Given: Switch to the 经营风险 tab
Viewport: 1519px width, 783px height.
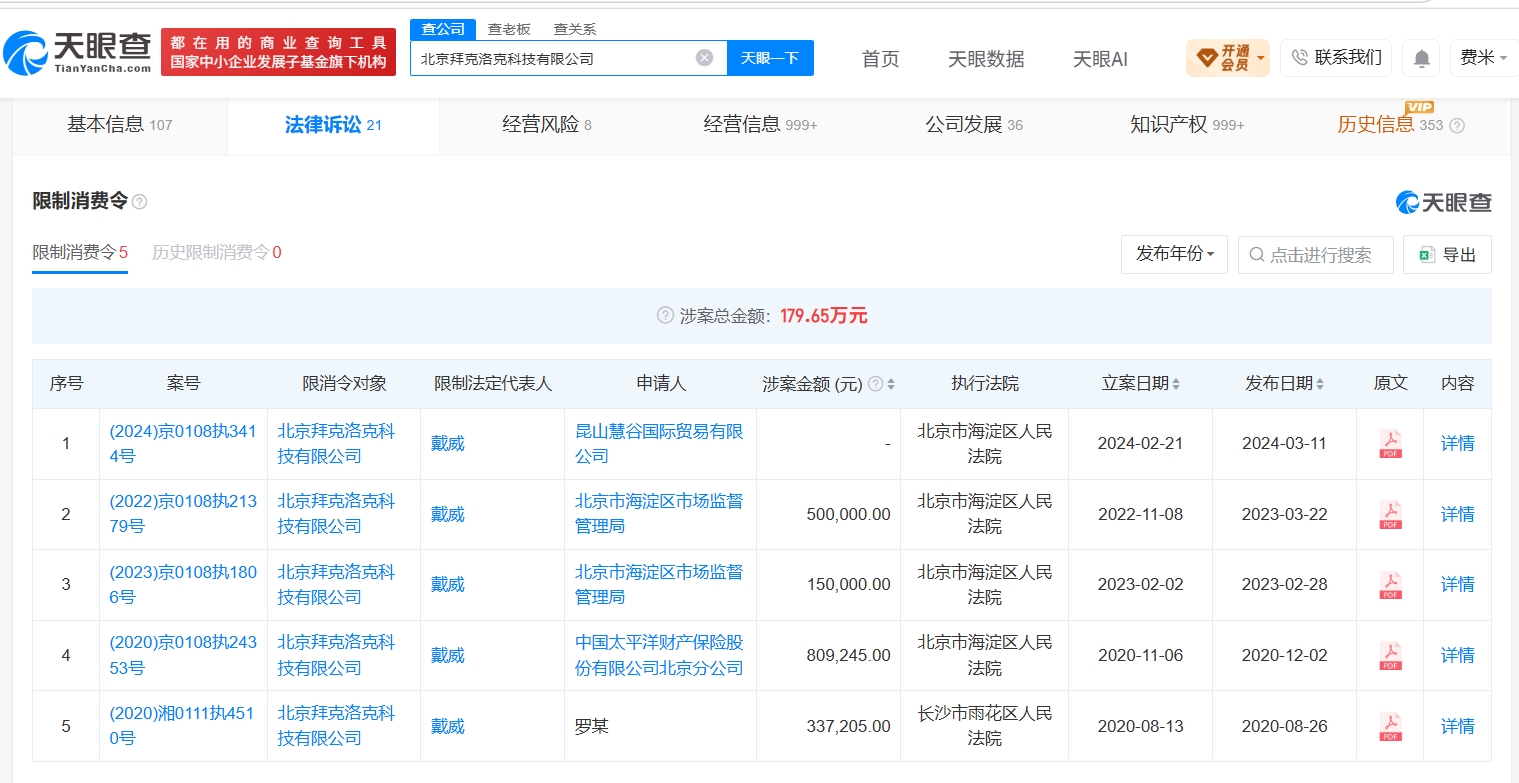Looking at the screenshot, I should [x=547, y=125].
